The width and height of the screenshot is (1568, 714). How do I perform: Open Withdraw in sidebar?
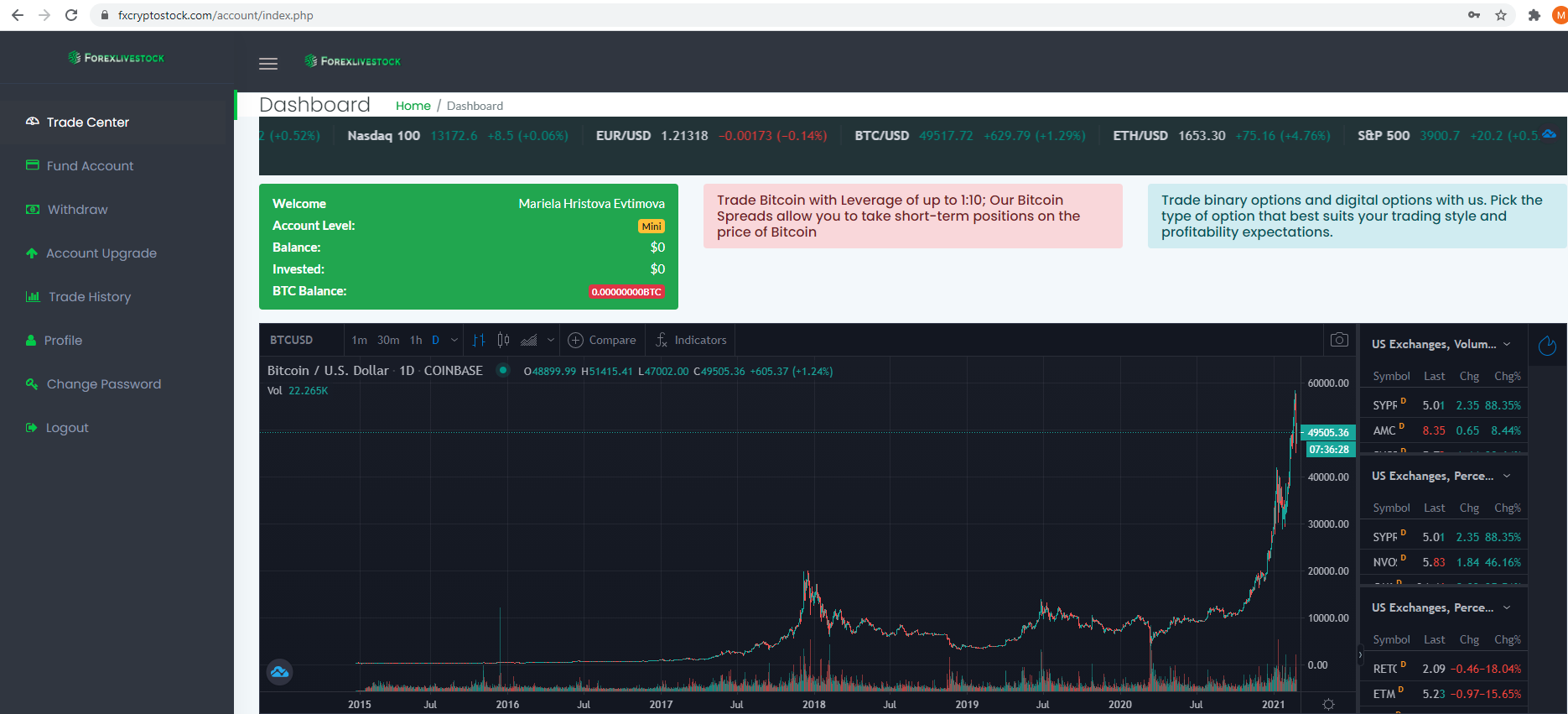click(78, 210)
